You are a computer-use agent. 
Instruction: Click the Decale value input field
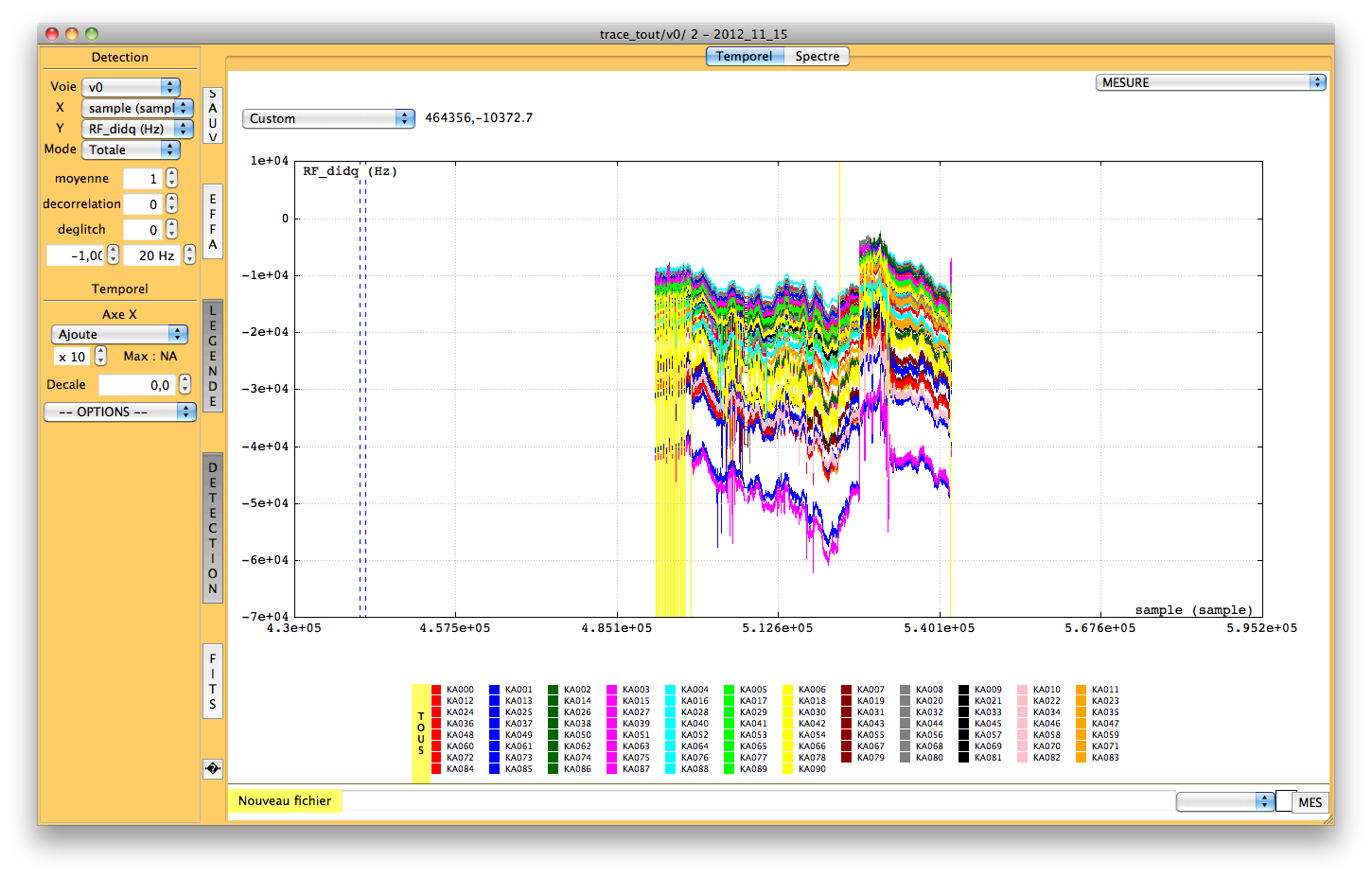point(137,385)
